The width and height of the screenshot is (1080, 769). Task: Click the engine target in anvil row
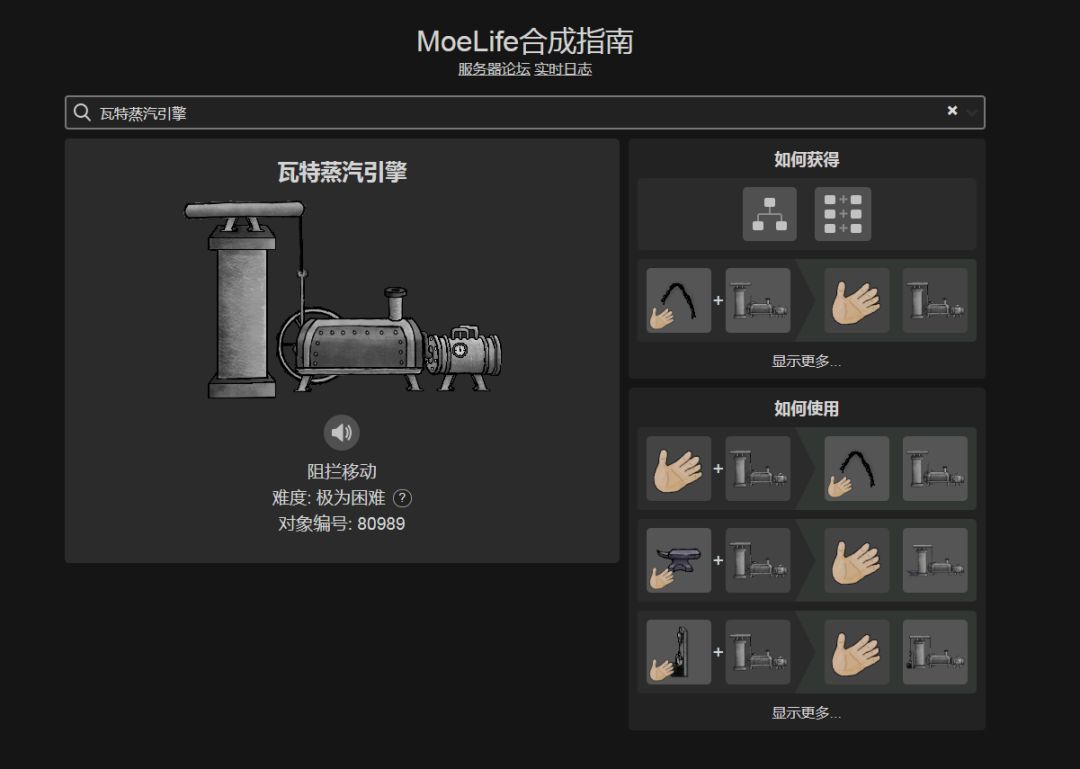pos(758,560)
